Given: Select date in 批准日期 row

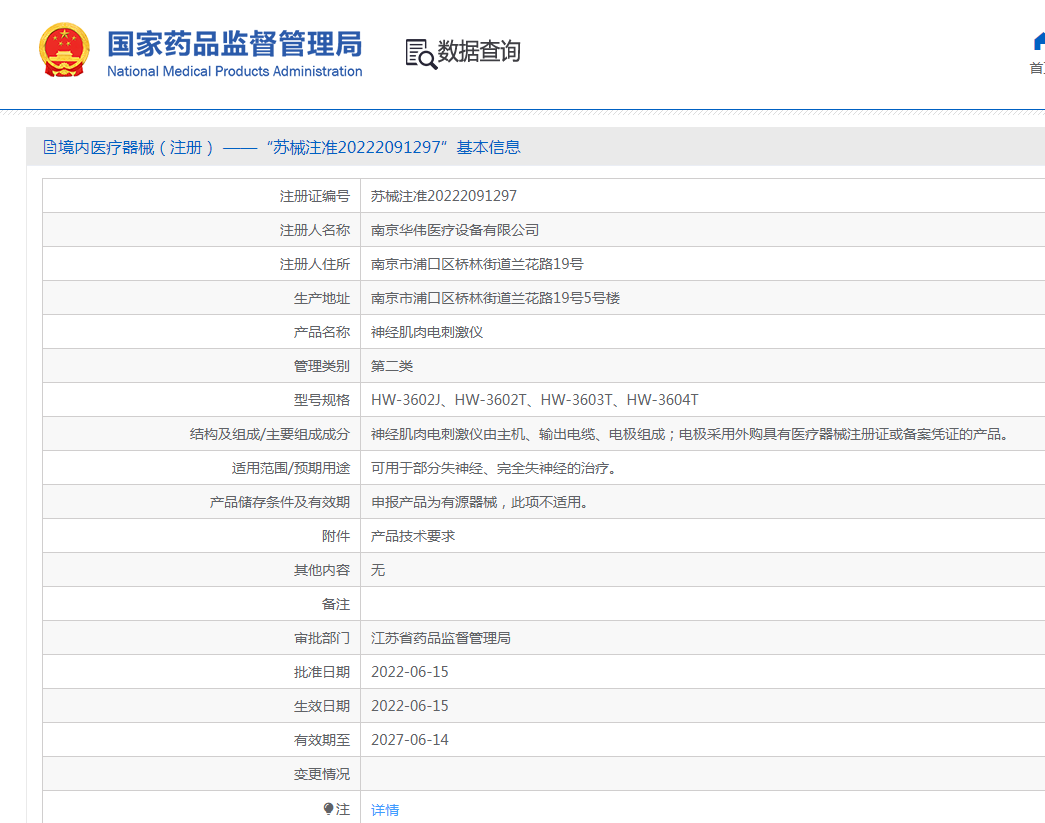Looking at the screenshot, I should (x=410, y=672).
